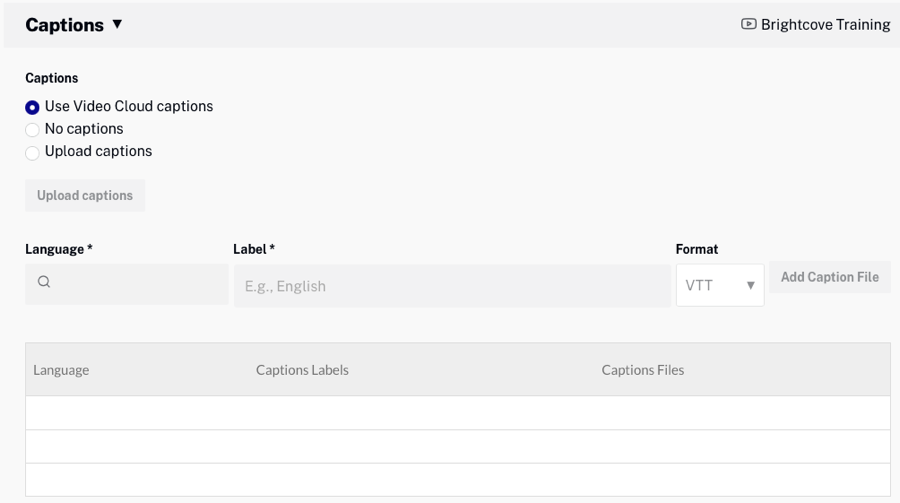Screen dimensions: 900x503
Task: Click the magnifier icon in Language field
Action: tap(44, 283)
